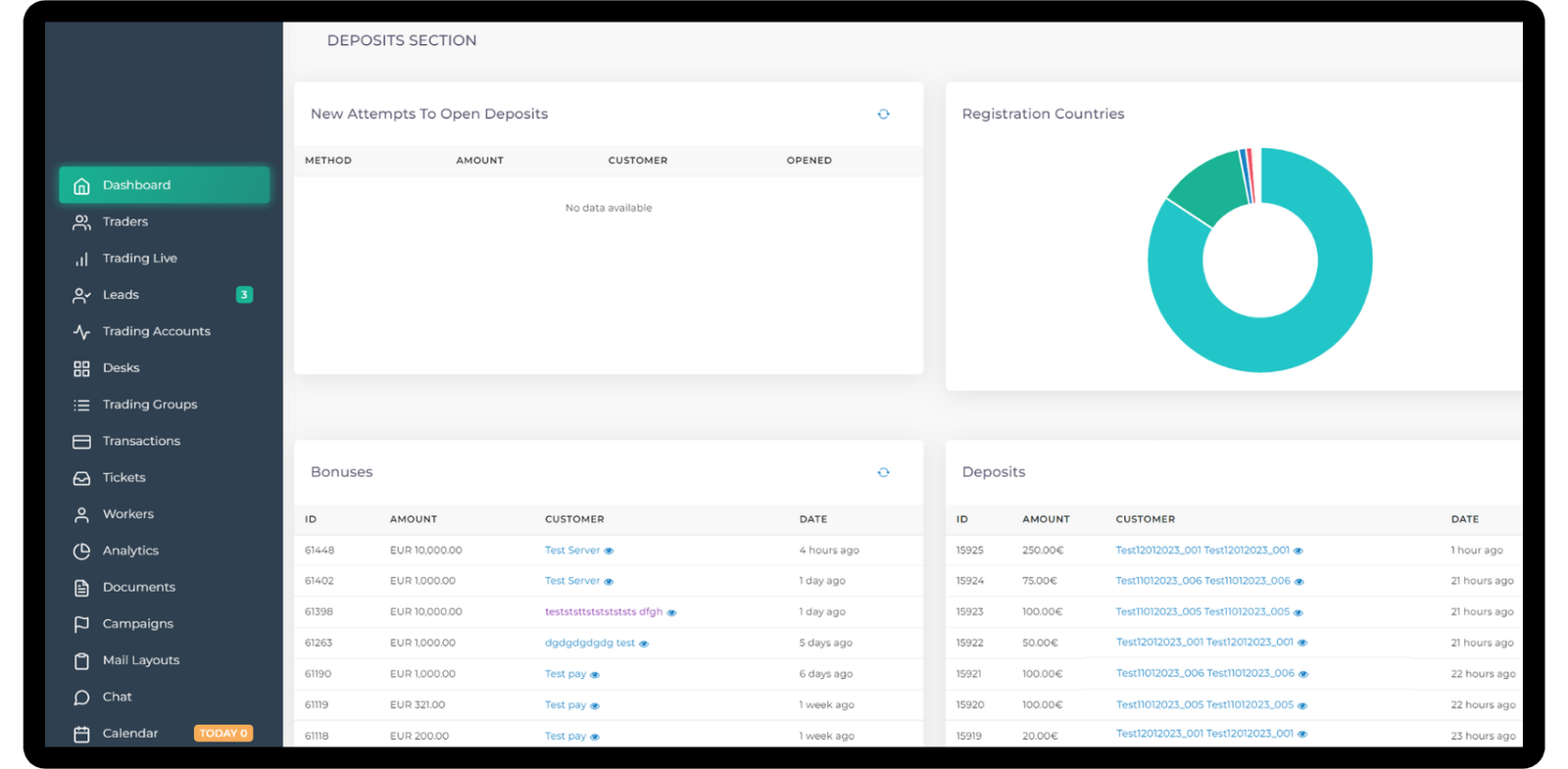
Task: Click the Calendar TODAY 0 badge
Action: (223, 734)
